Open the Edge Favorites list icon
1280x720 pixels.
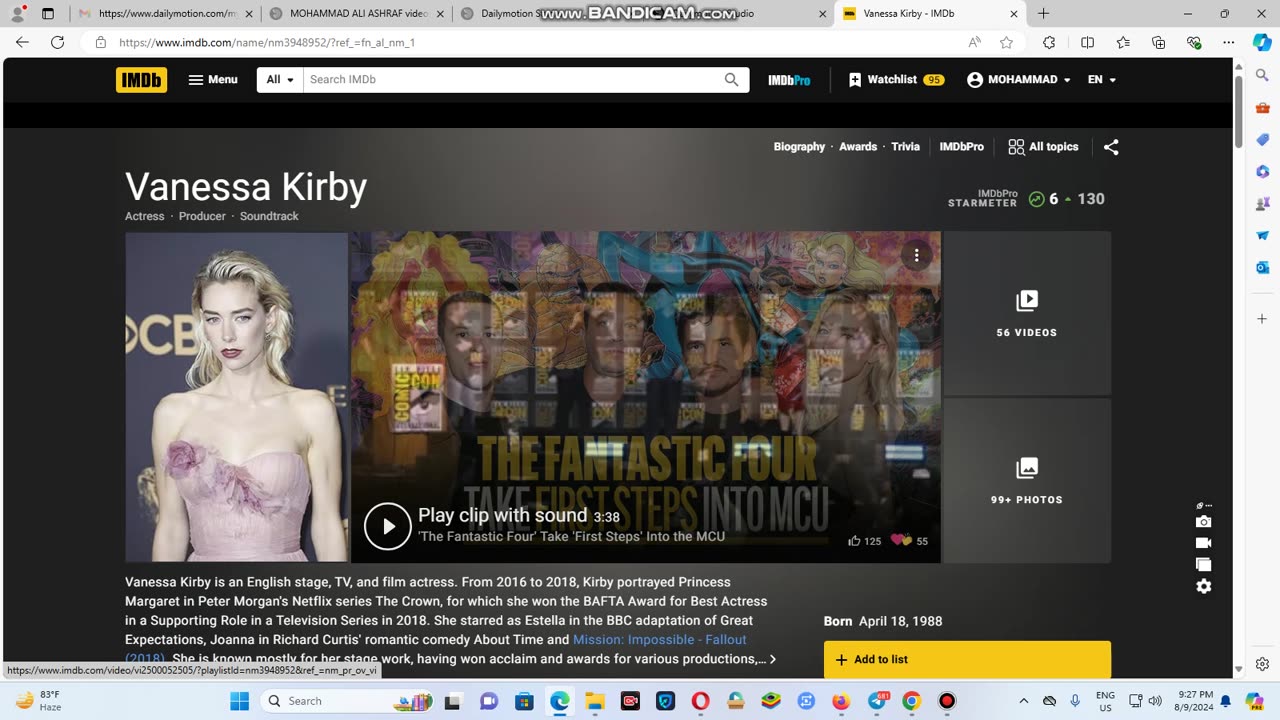[x=1123, y=42]
